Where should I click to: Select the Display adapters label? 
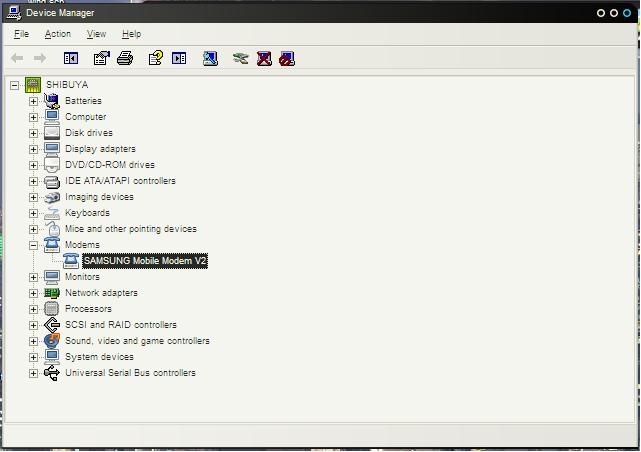pos(100,149)
